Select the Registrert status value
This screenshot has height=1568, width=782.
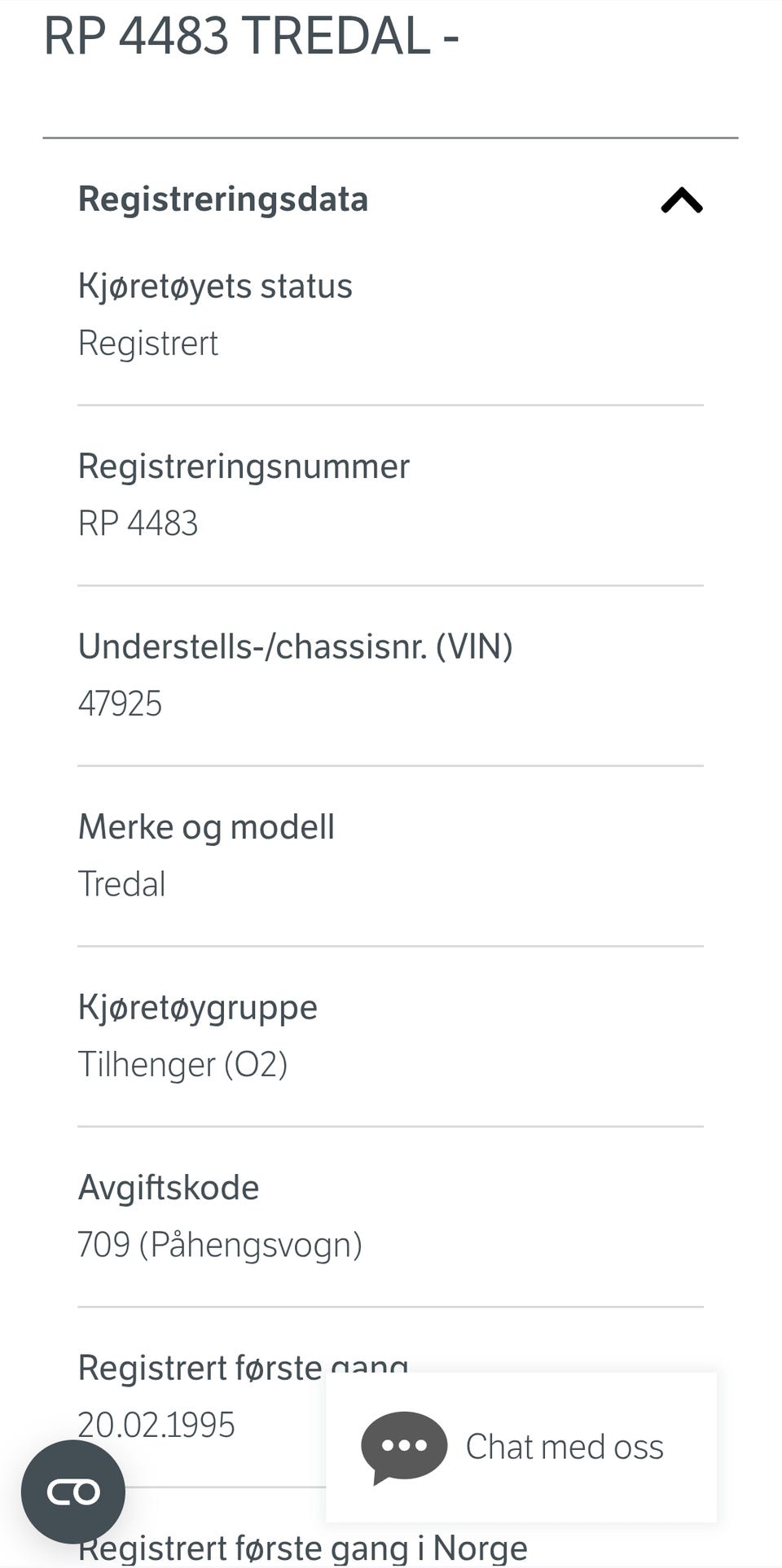coord(148,344)
